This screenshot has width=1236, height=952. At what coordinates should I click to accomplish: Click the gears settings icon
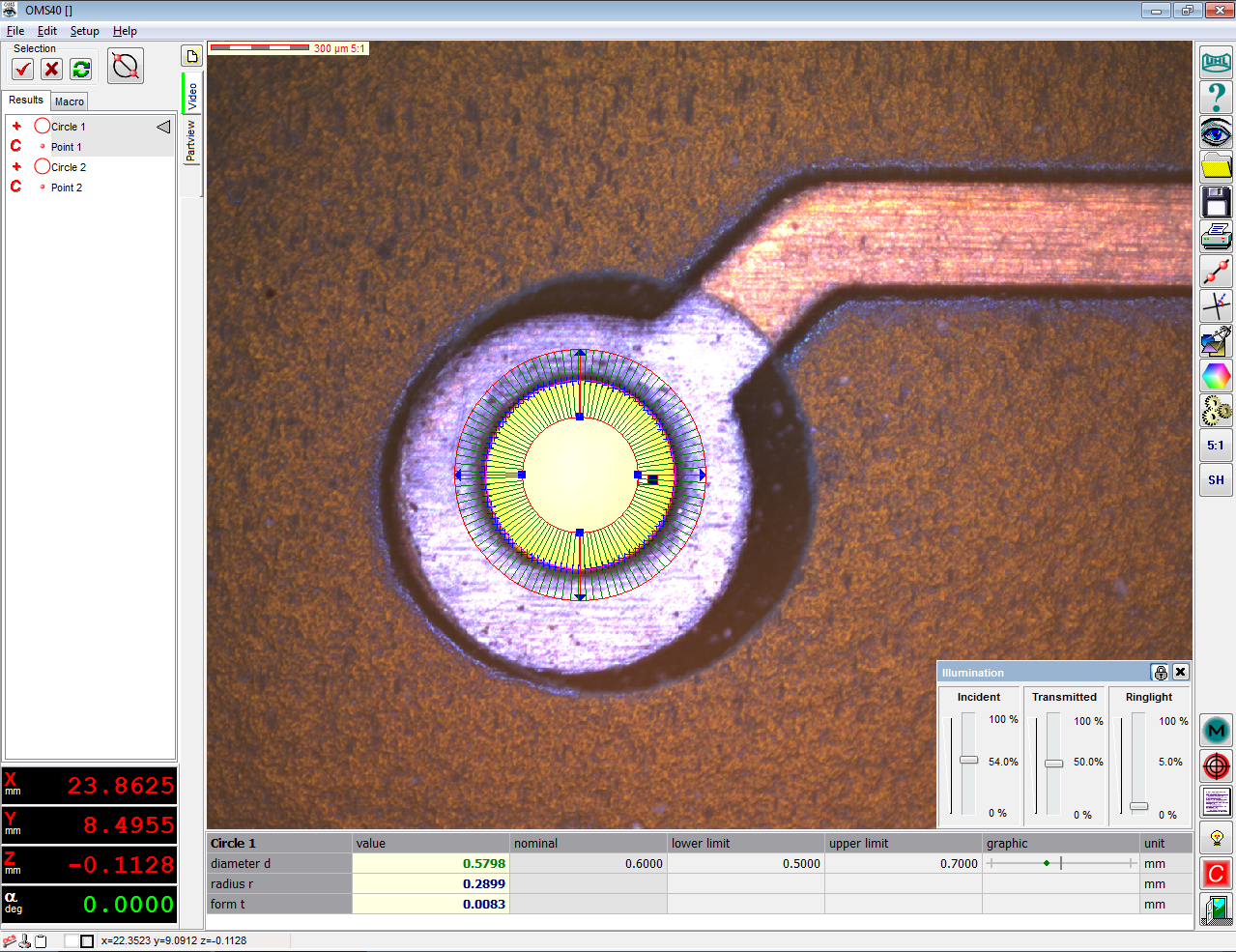tap(1216, 410)
